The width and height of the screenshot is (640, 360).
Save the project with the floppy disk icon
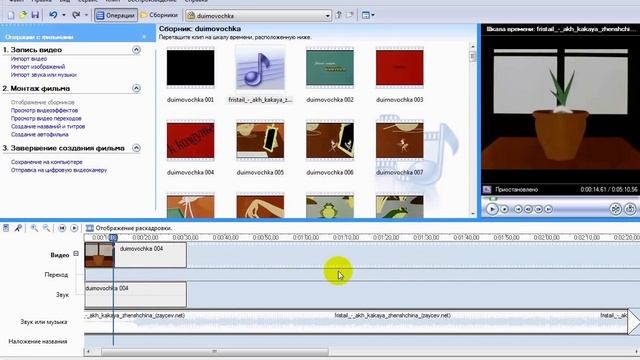[35, 15]
